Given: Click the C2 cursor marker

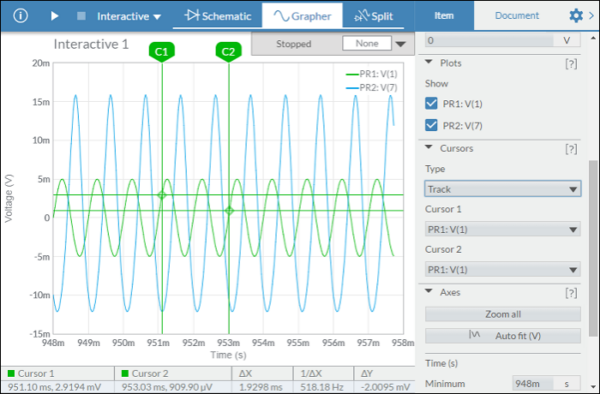Looking at the screenshot, I should [228, 52].
